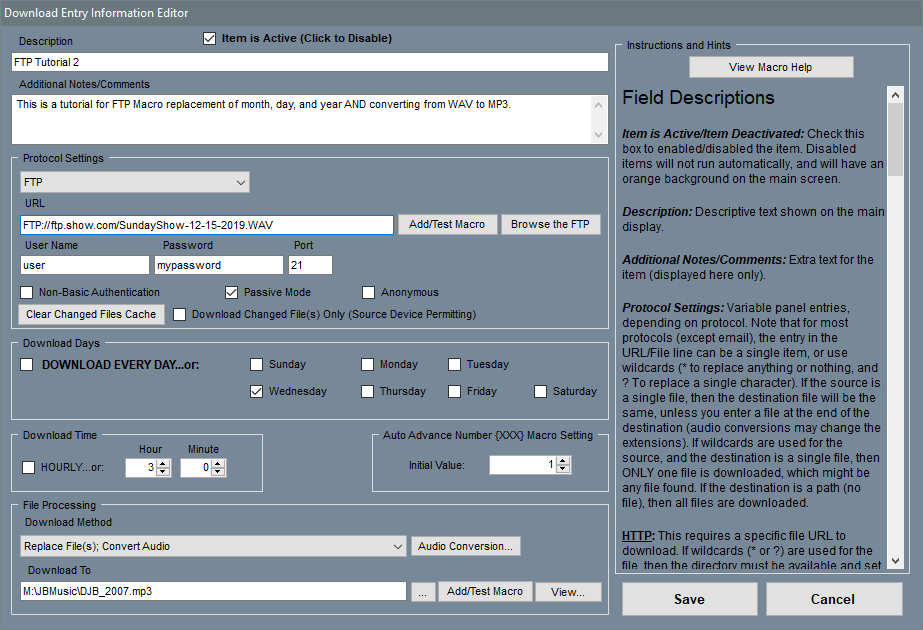Open the FTP protocol dropdown
The height and width of the screenshot is (630, 923).
coord(135,182)
